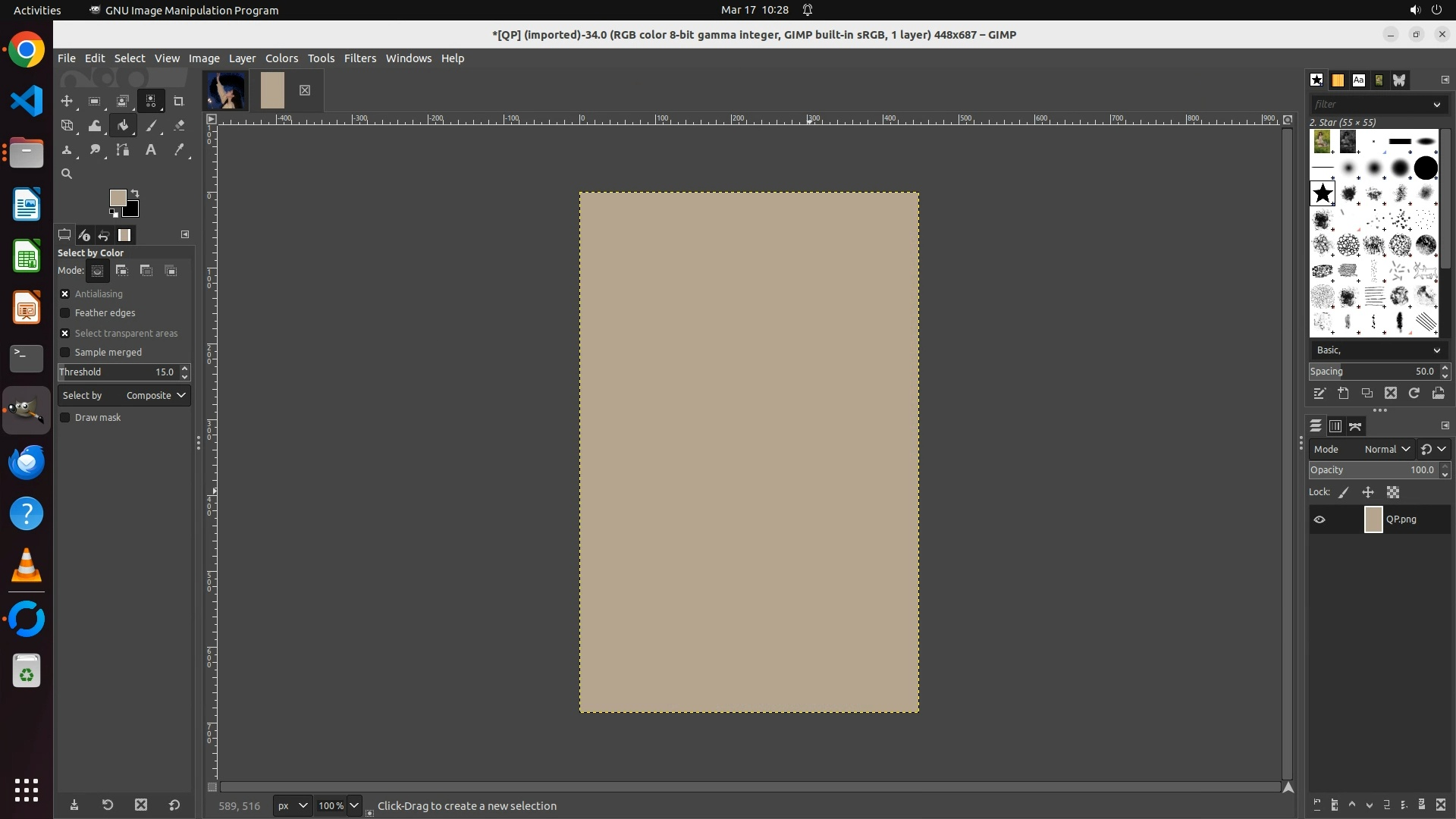Select the Color Picker tool

click(x=179, y=150)
